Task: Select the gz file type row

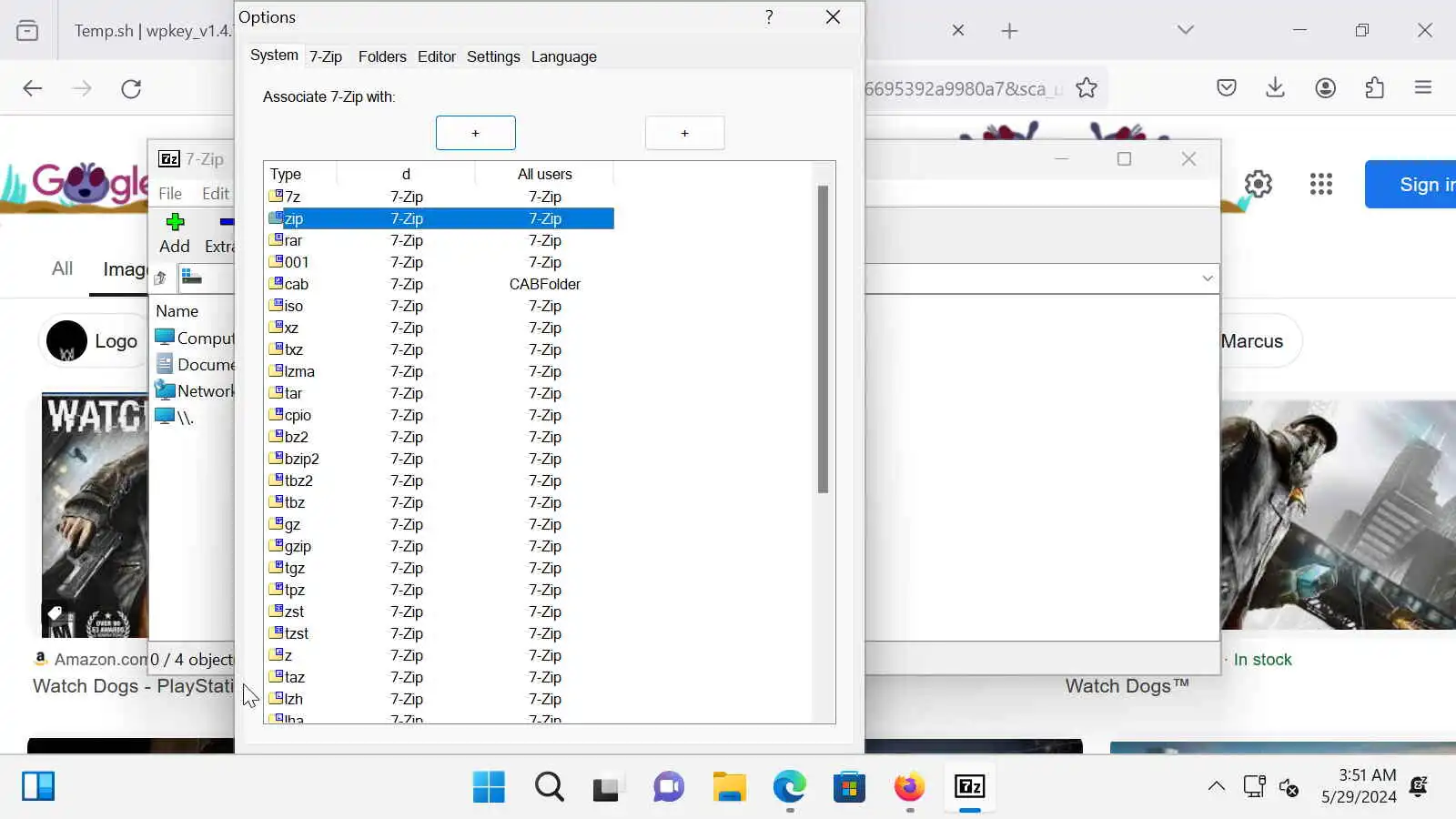Action: [x=440, y=524]
